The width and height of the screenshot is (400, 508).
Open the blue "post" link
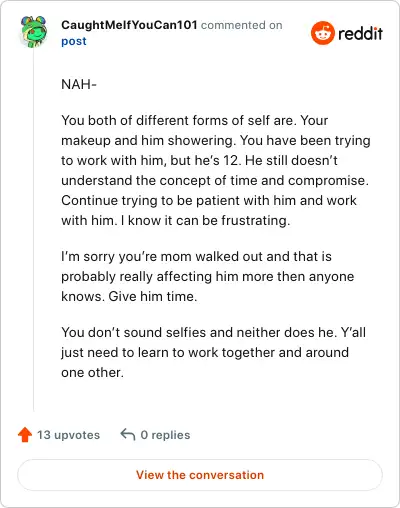point(74,41)
